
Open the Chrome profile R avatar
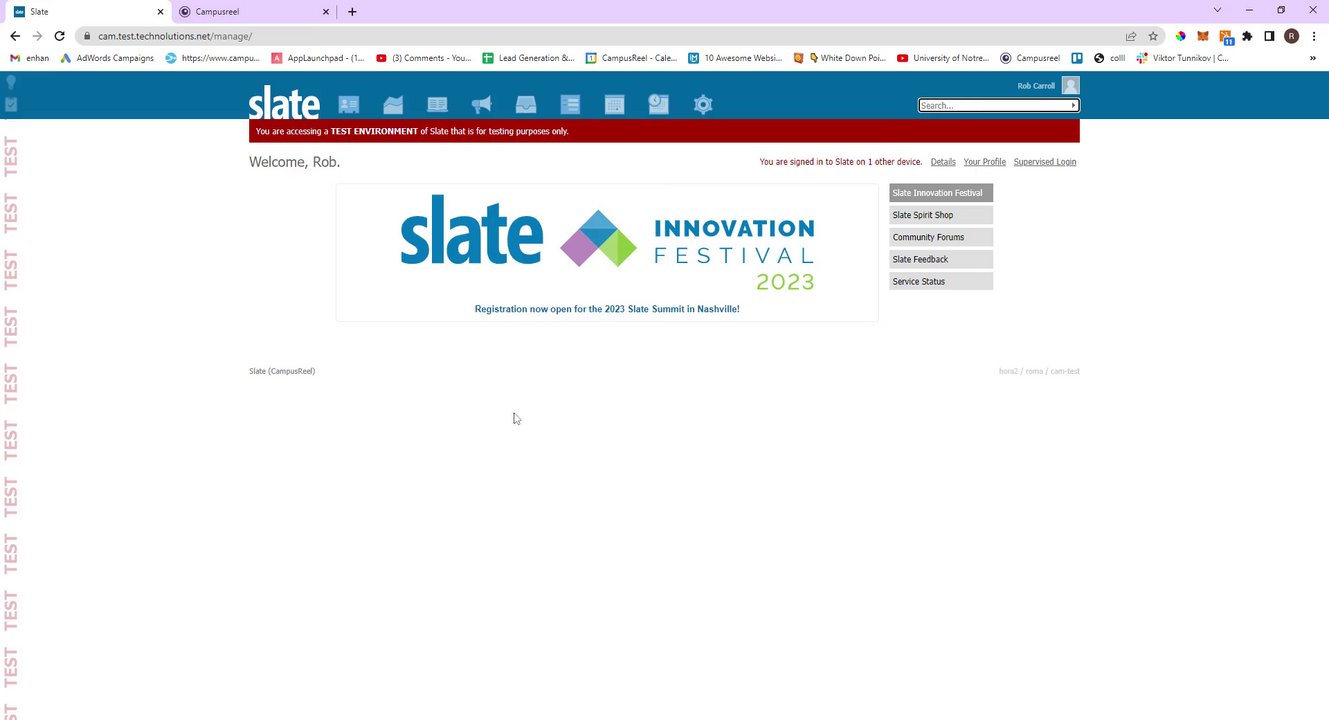click(1291, 36)
